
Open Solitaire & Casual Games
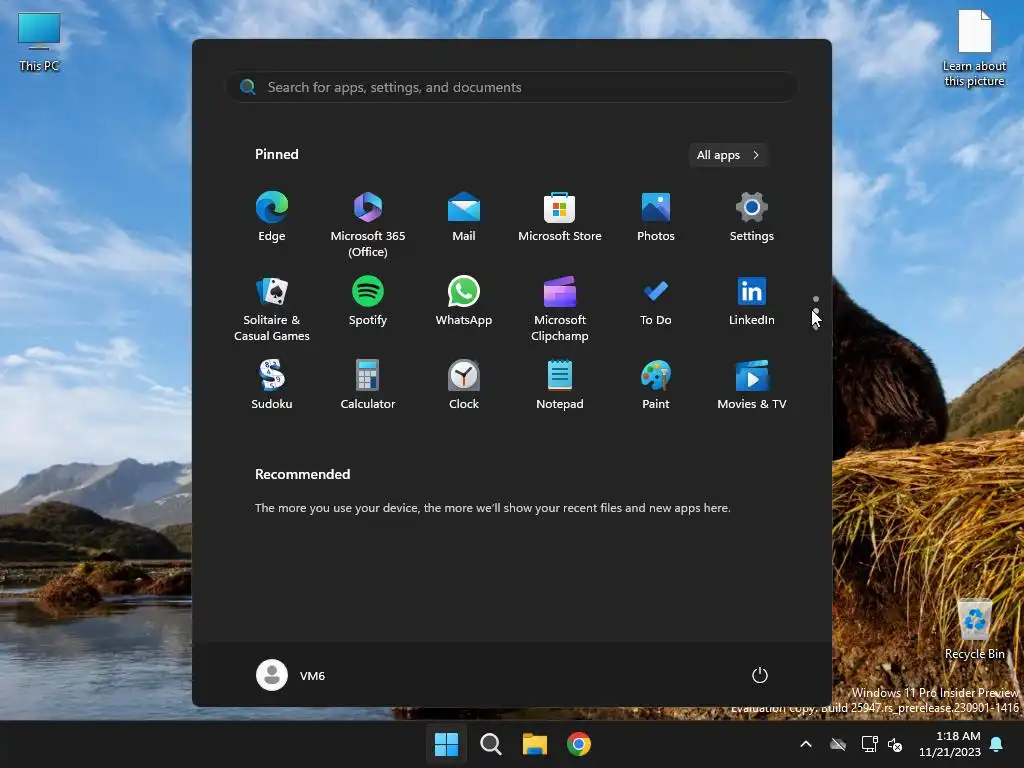coord(272,308)
